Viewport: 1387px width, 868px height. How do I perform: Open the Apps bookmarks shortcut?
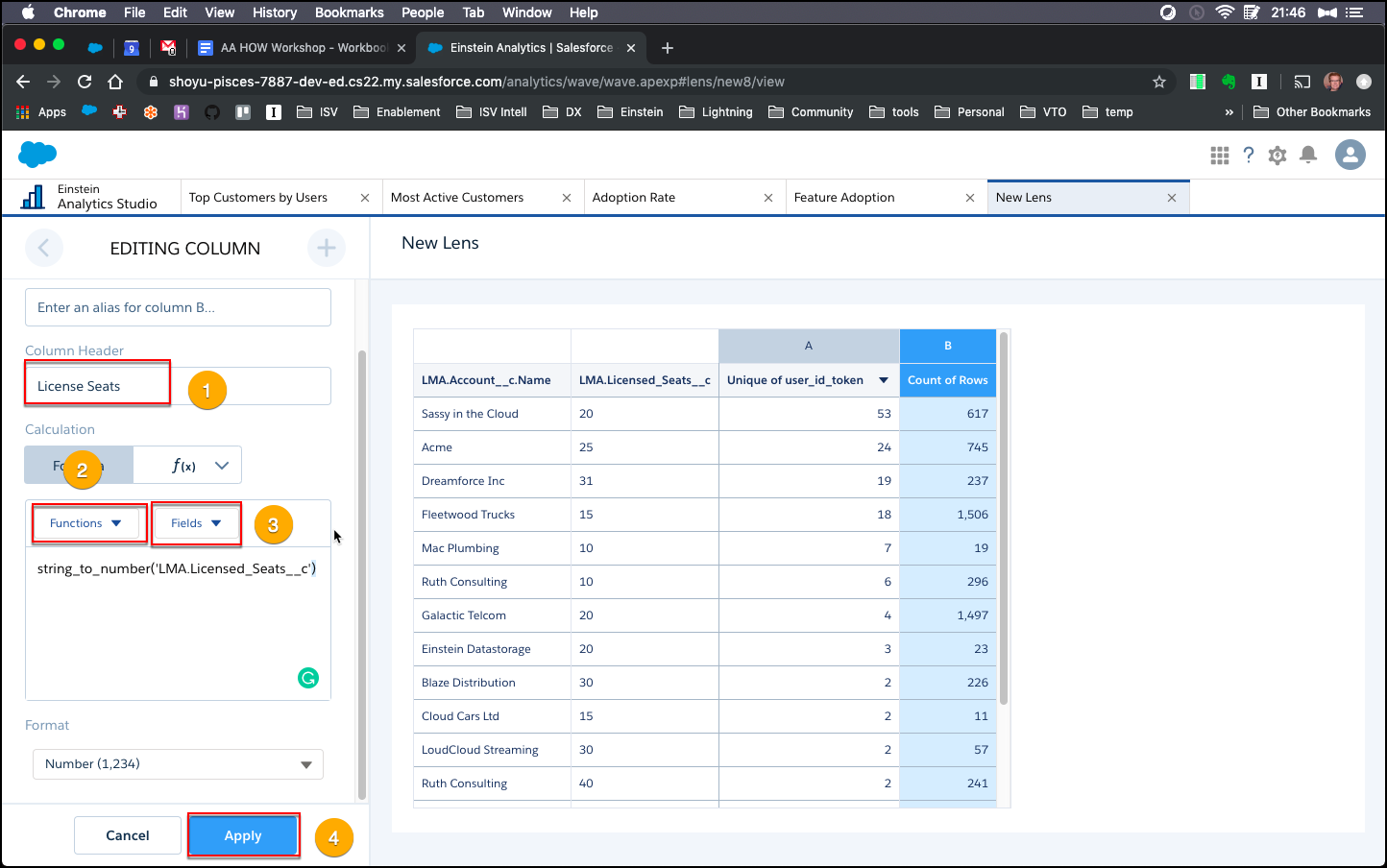[x=41, y=112]
